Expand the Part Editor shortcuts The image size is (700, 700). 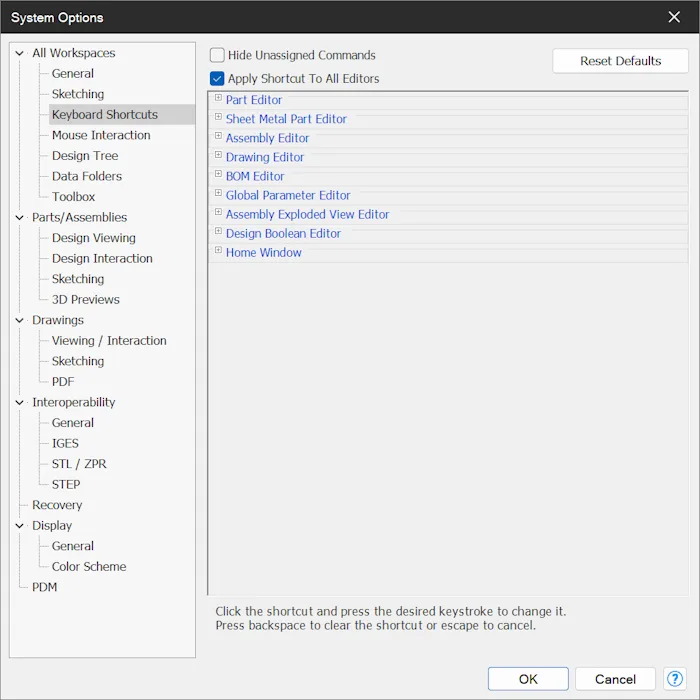(x=218, y=98)
